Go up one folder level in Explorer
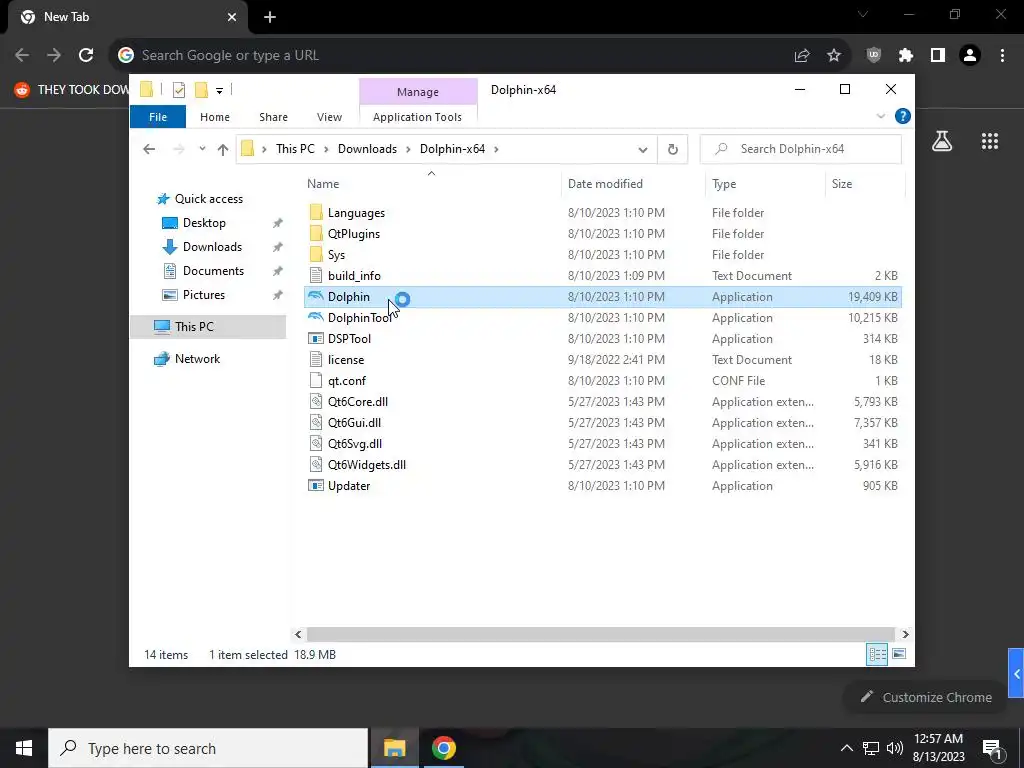Viewport: 1024px width, 768px height. click(x=223, y=150)
